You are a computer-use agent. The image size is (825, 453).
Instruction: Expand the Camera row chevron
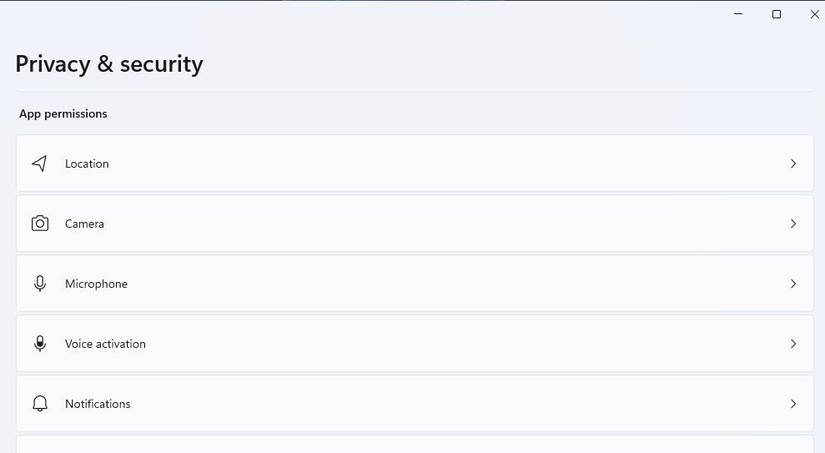click(x=793, y=224)
